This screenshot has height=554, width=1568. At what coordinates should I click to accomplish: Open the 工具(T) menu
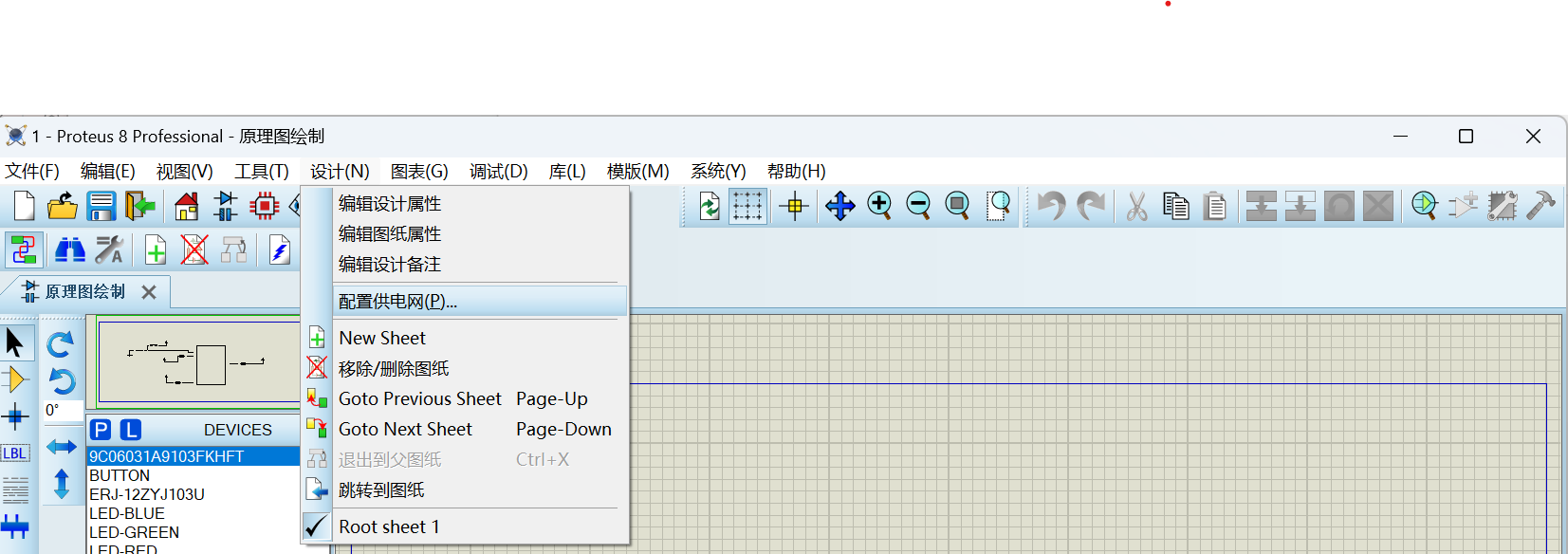262,172
